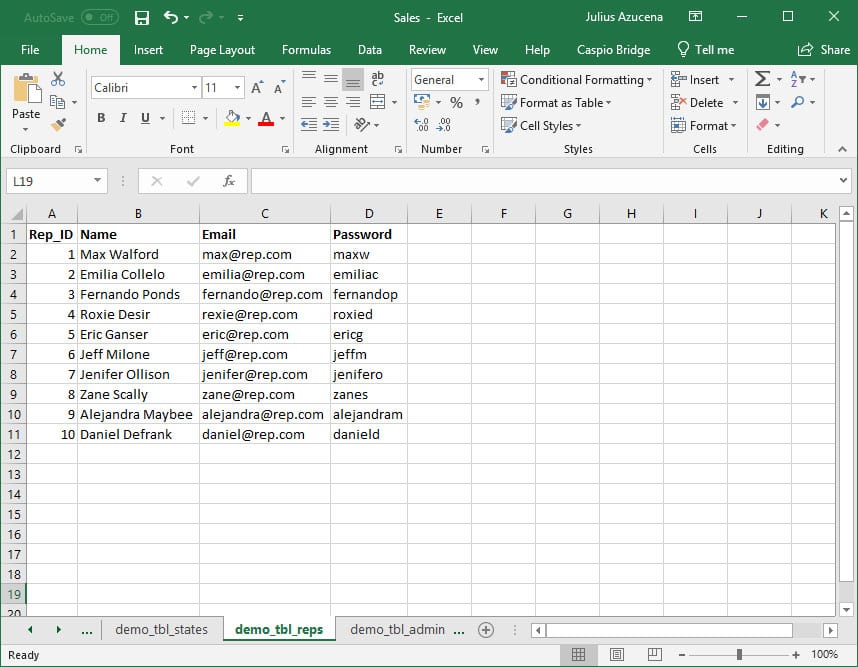Click the Percent Style icon

click(x=456, y=102)
